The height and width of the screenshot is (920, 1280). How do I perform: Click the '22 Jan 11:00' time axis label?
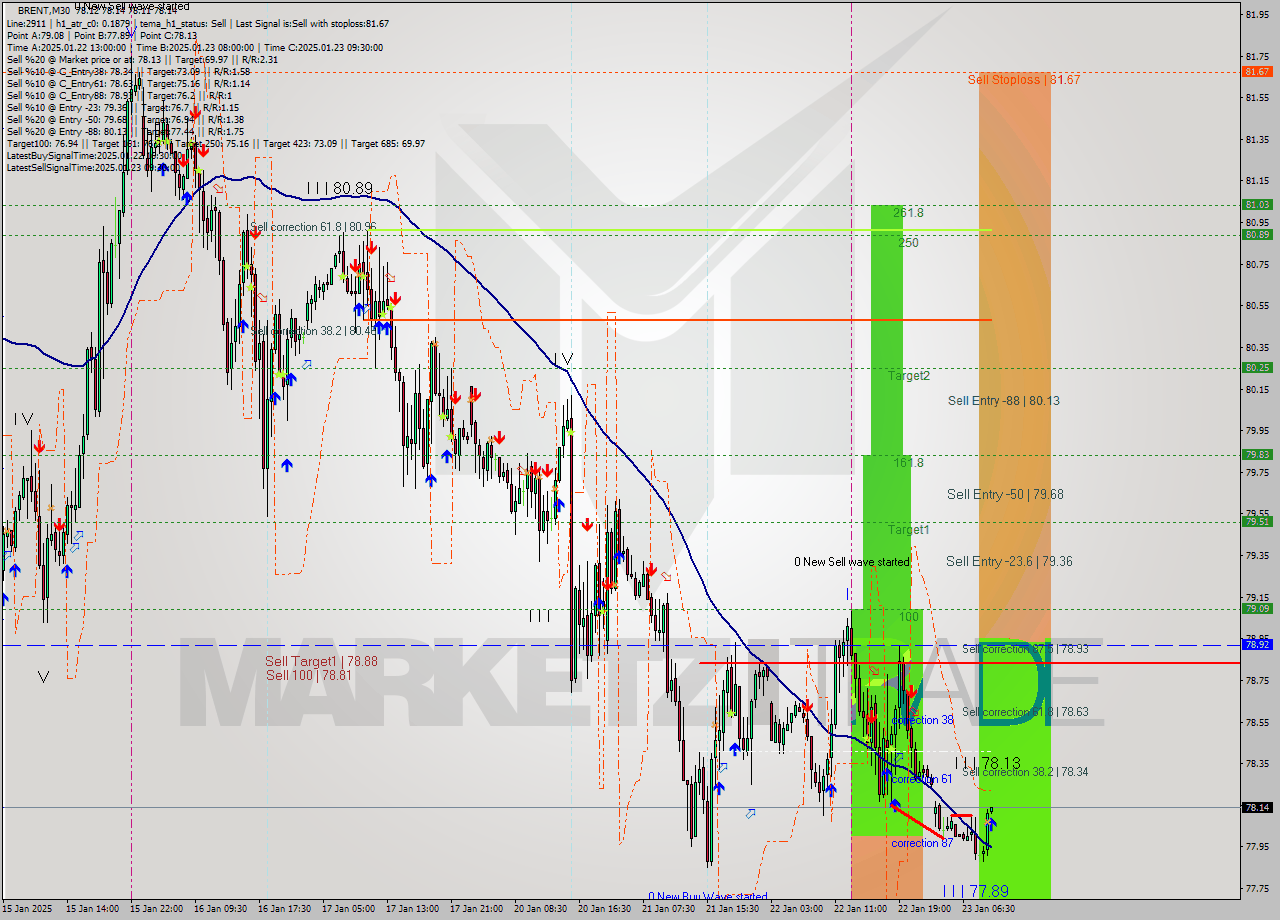click(859, 909)
